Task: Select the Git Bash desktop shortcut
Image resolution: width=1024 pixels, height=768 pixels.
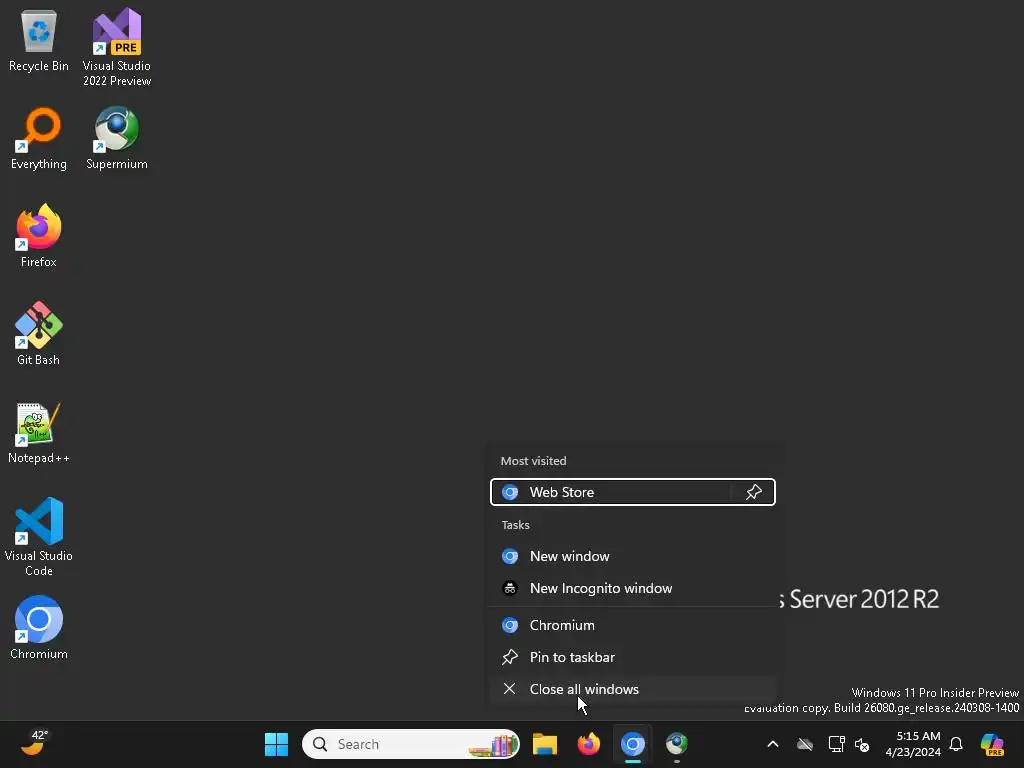Action: point(39,334)
